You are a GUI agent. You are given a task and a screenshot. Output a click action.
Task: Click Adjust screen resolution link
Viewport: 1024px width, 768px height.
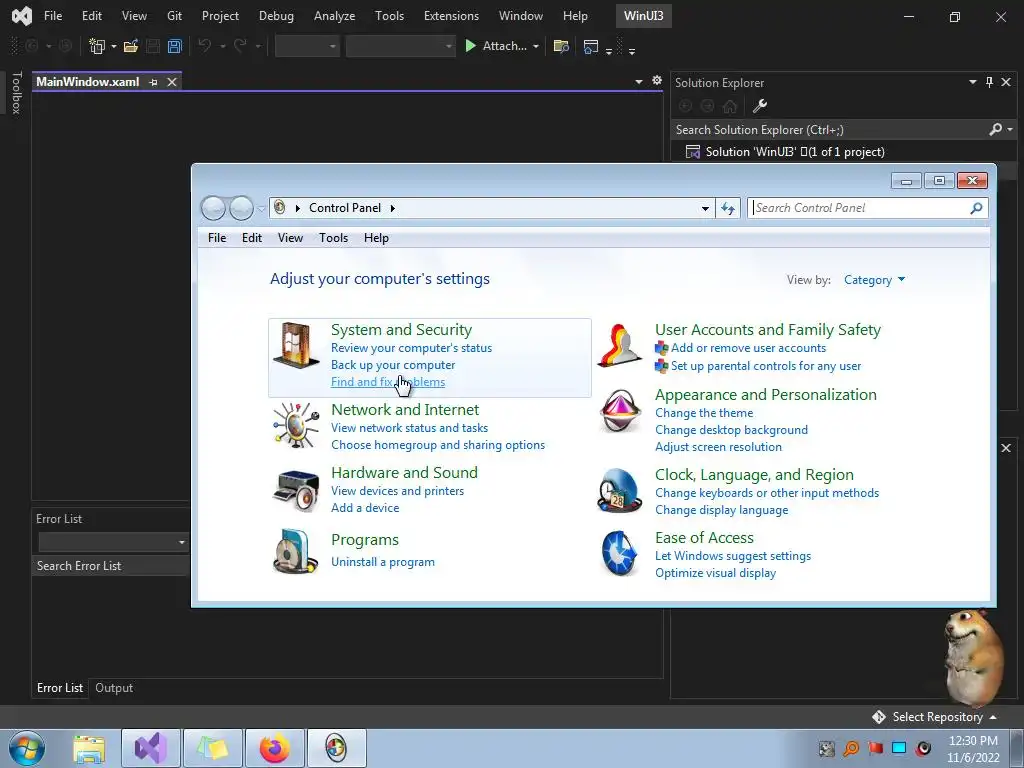pyautogui.click(x=718, y=447)
